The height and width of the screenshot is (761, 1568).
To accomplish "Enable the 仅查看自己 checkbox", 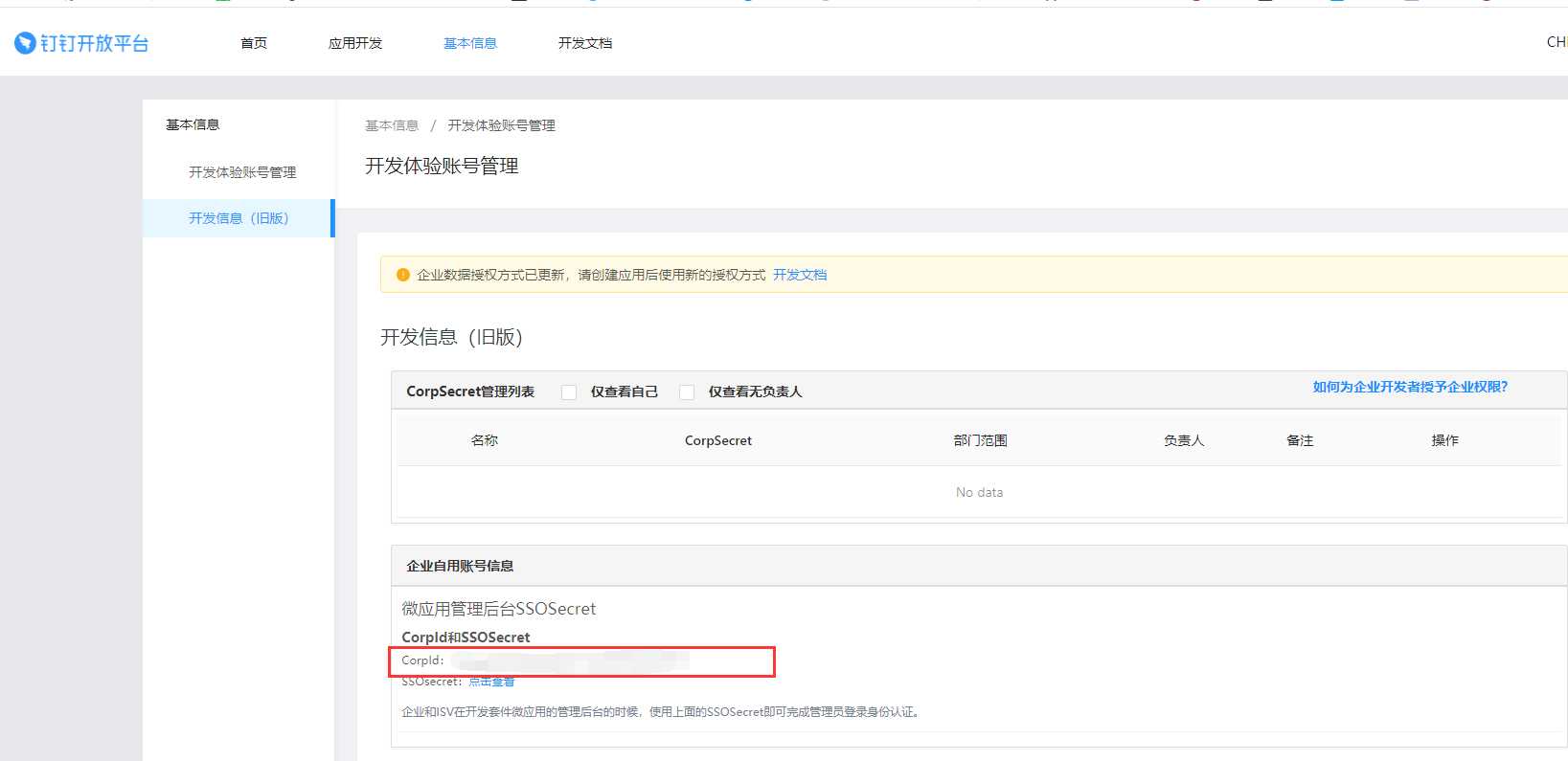I will 569,392.
